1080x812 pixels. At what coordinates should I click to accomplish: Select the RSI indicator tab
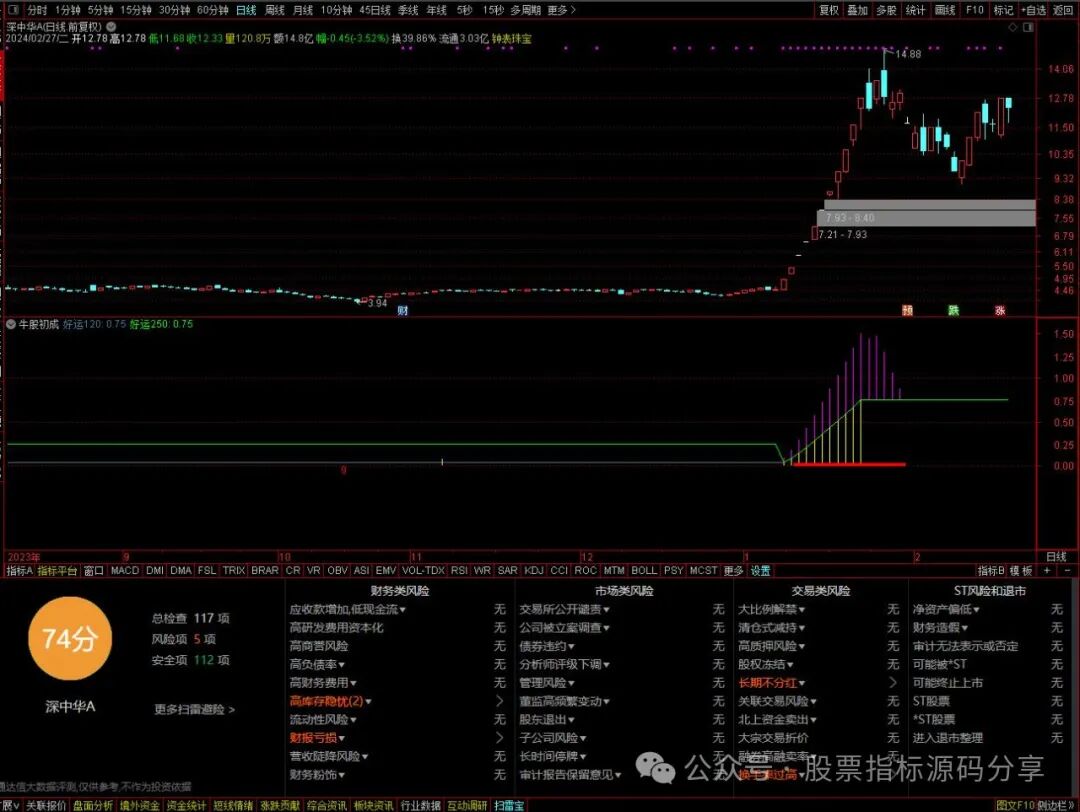(x=459, y=570)
